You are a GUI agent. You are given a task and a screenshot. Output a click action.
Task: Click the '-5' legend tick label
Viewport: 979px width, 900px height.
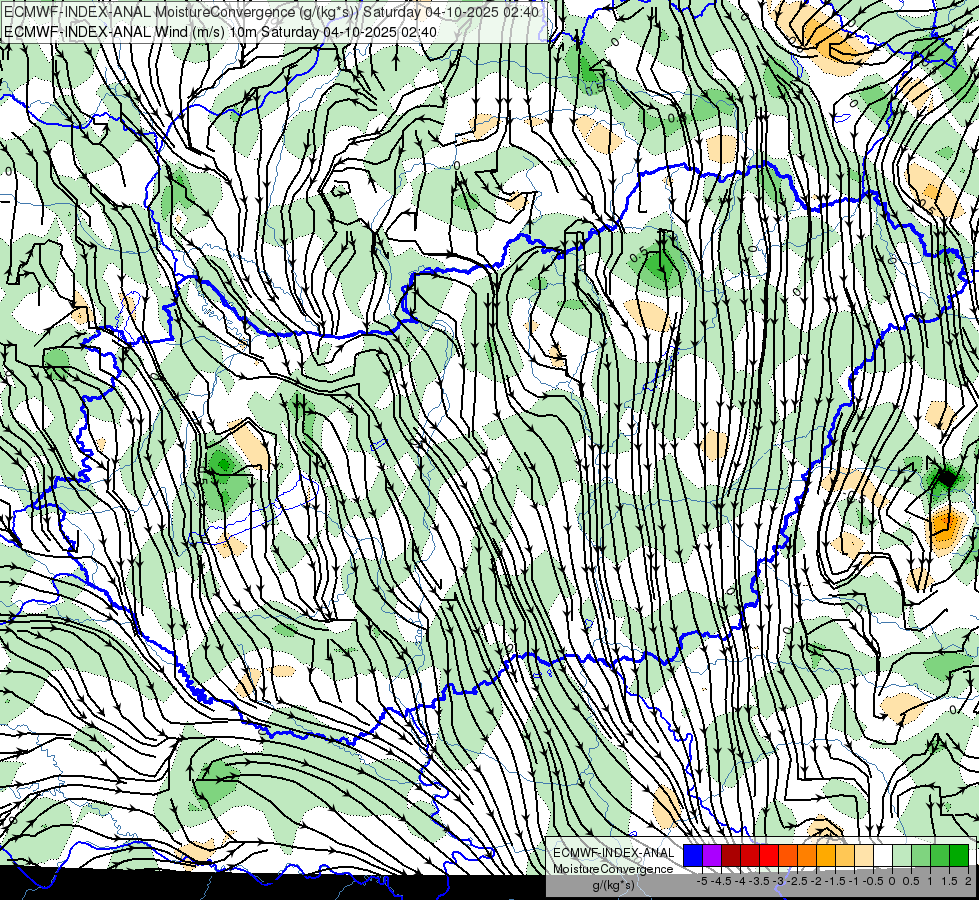click(x=702, y=881)
